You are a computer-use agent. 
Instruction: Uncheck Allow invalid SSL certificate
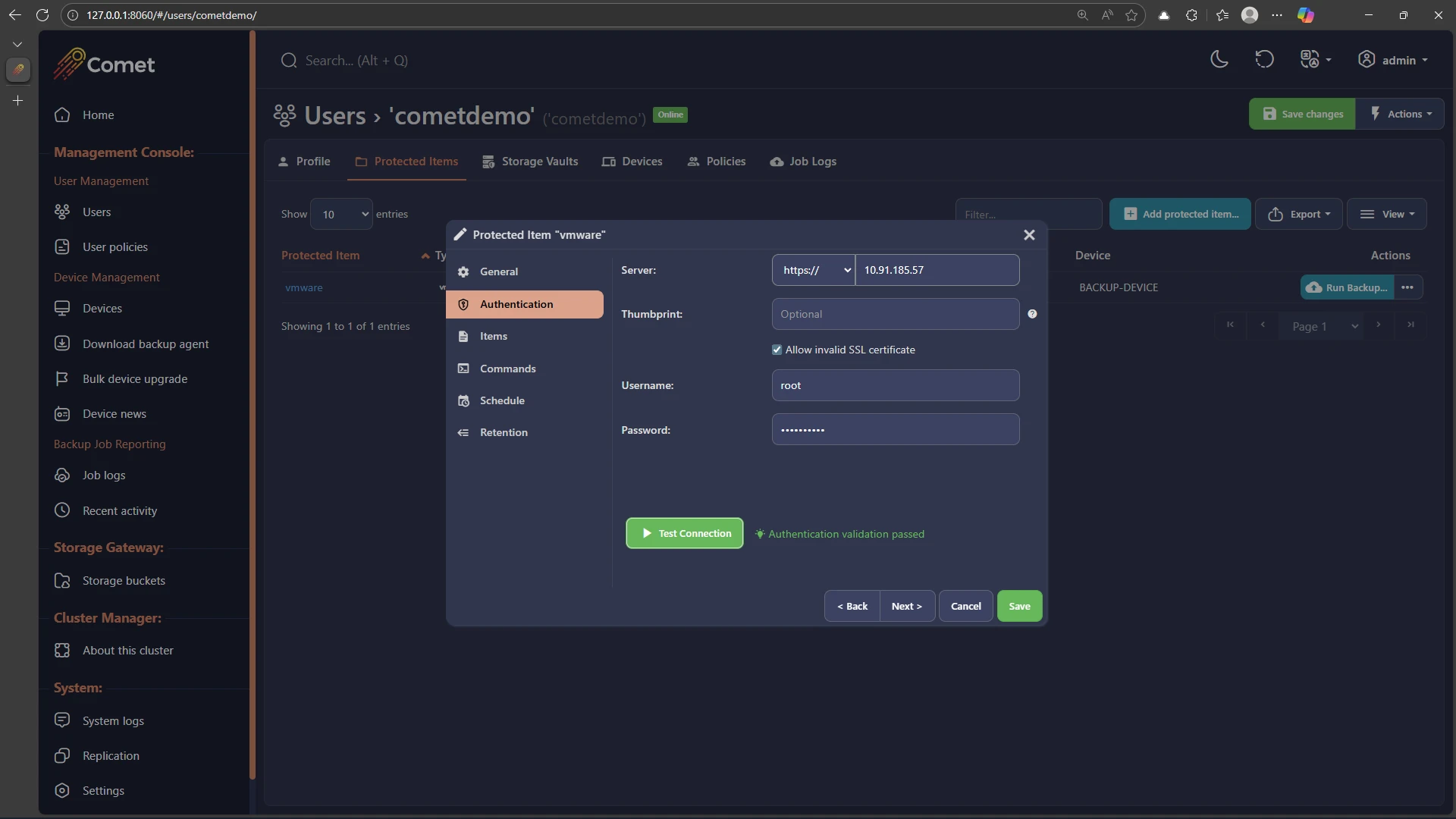tap(777, 350)
